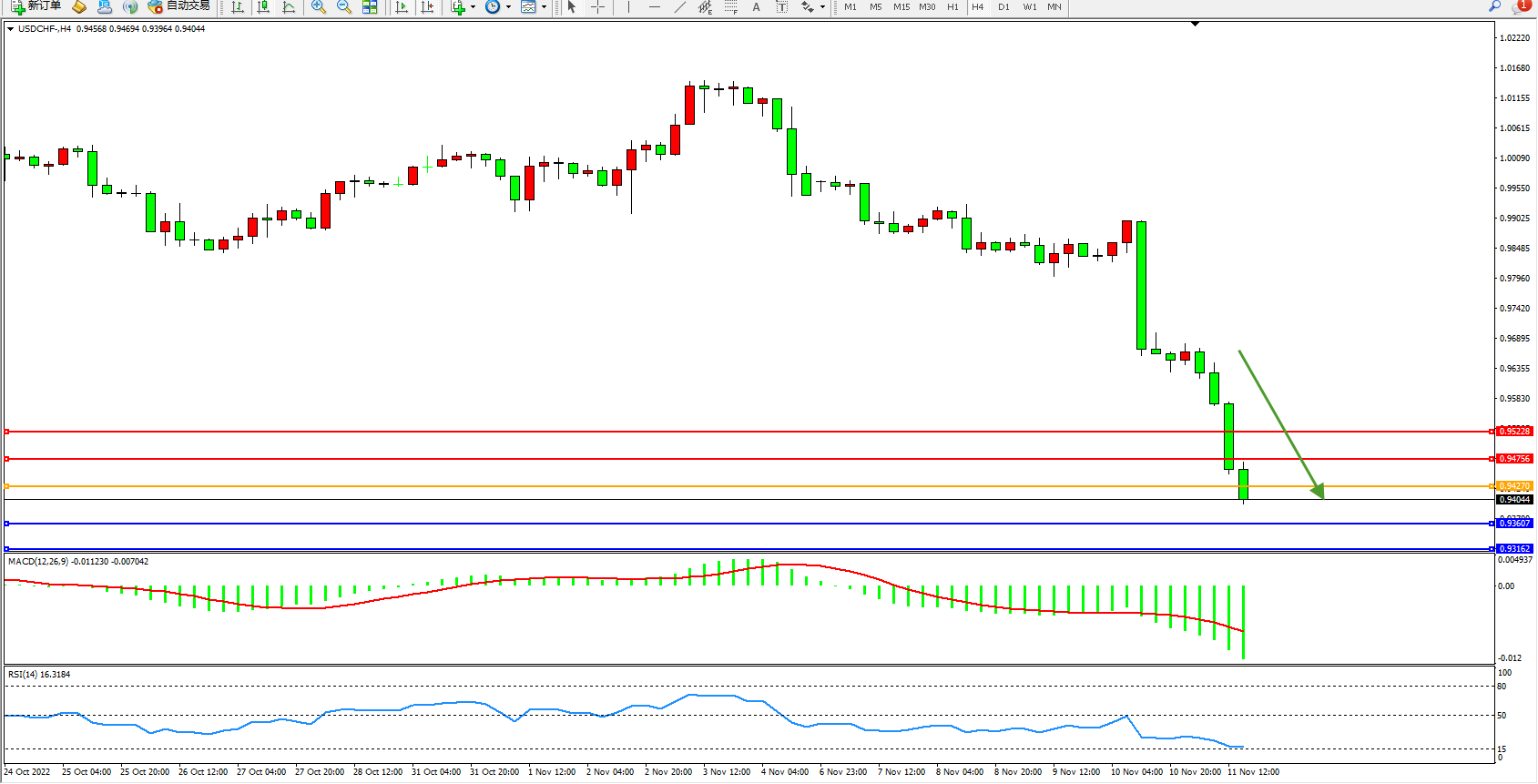Open the periodicity clock dropdown arrow
This screenshot has height=784, width=1538.
click(508, 7)
